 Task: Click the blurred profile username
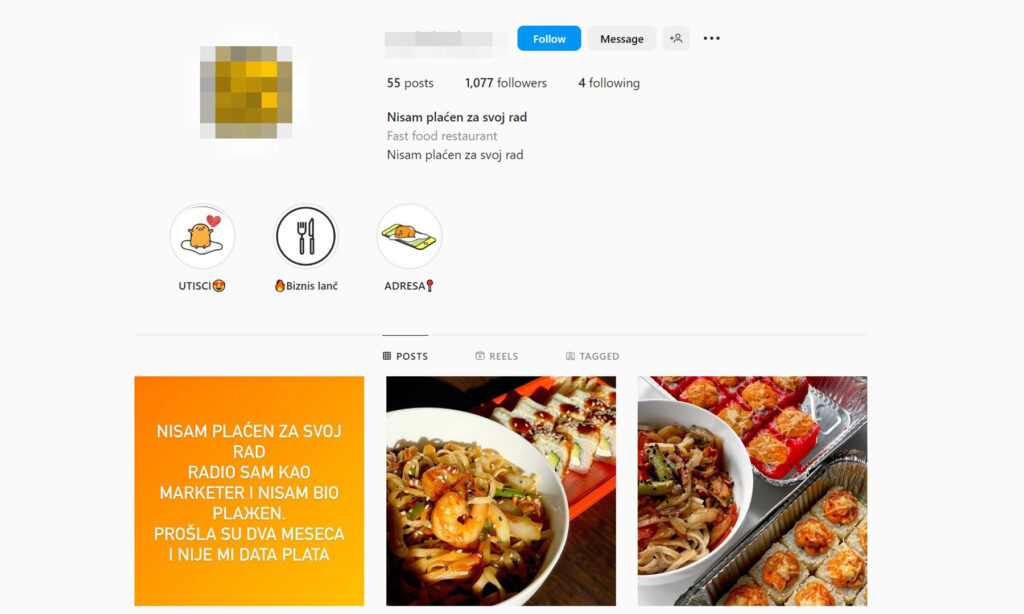coord(445,39)
